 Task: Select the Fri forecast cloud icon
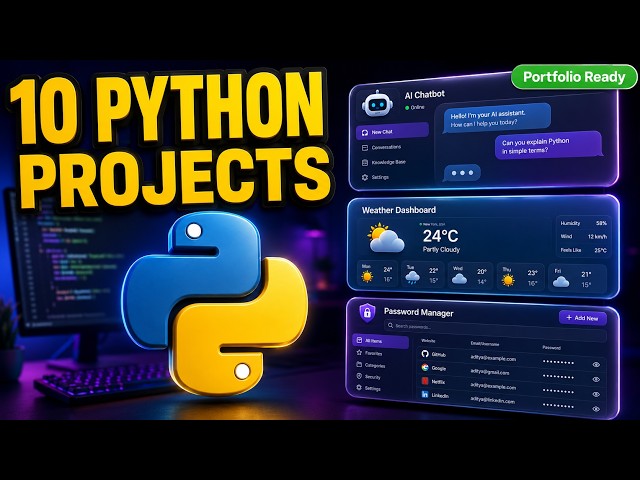click(561, 282)
